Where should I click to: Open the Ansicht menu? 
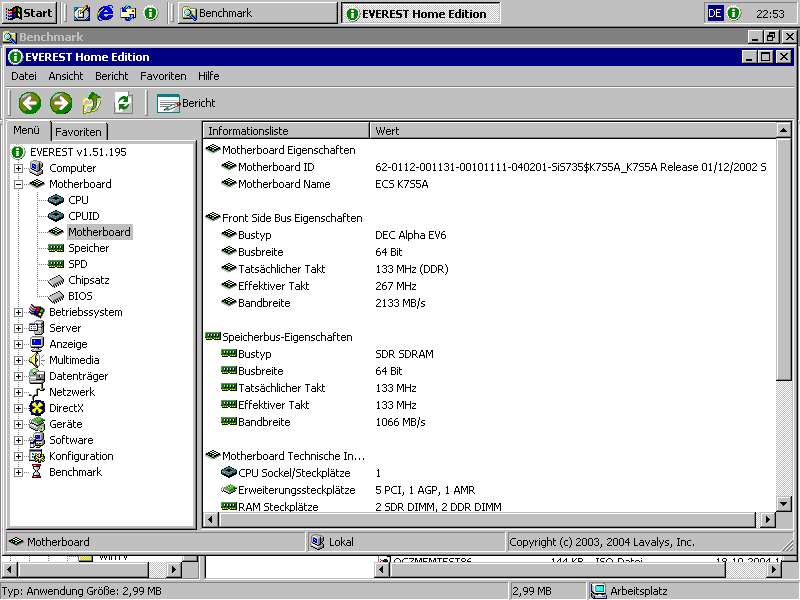click(66, 76)
